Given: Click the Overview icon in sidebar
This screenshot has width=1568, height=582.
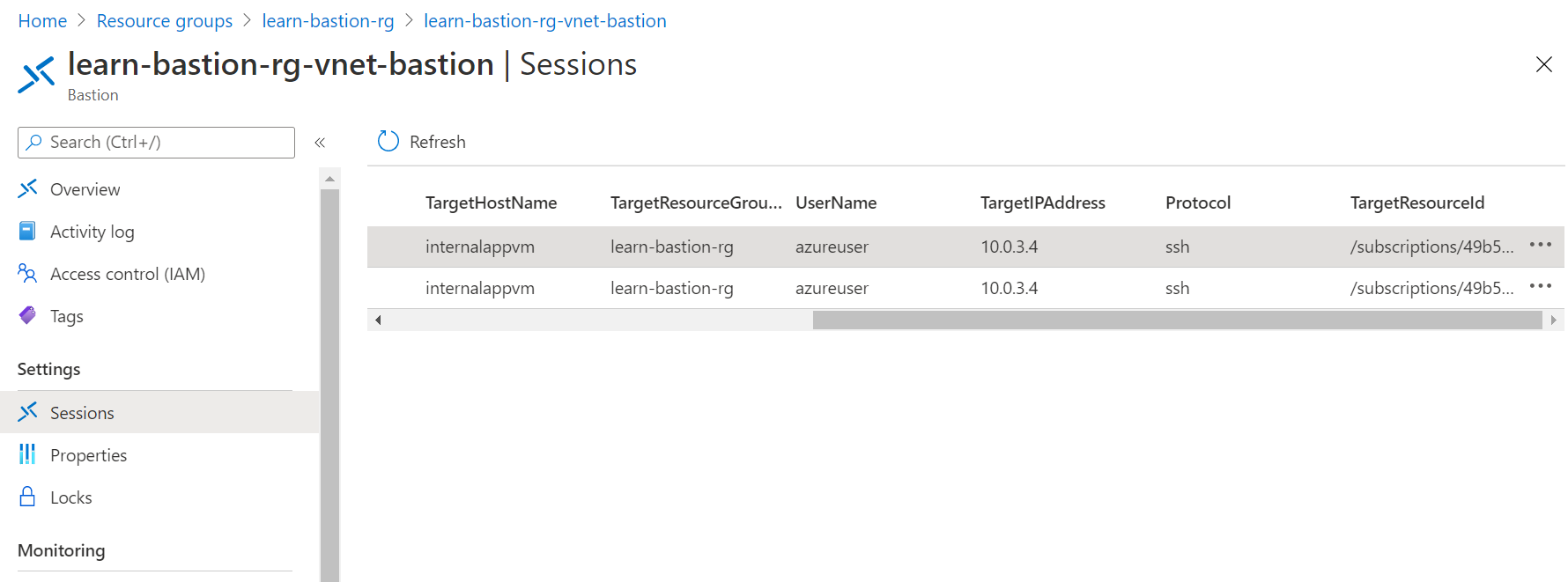Looking at the screenshot, I should coord(28,188).
